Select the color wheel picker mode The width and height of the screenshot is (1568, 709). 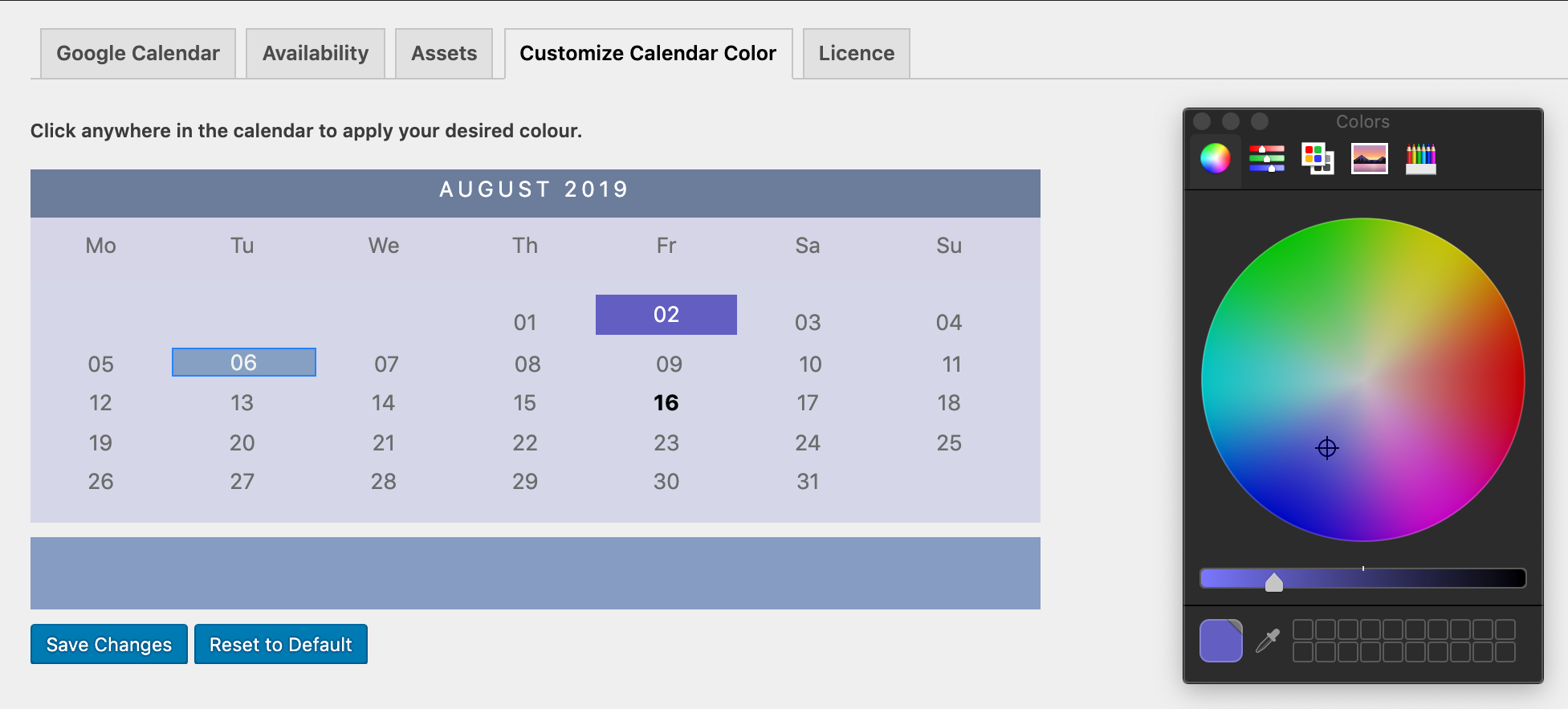(x=1215, y=158)
